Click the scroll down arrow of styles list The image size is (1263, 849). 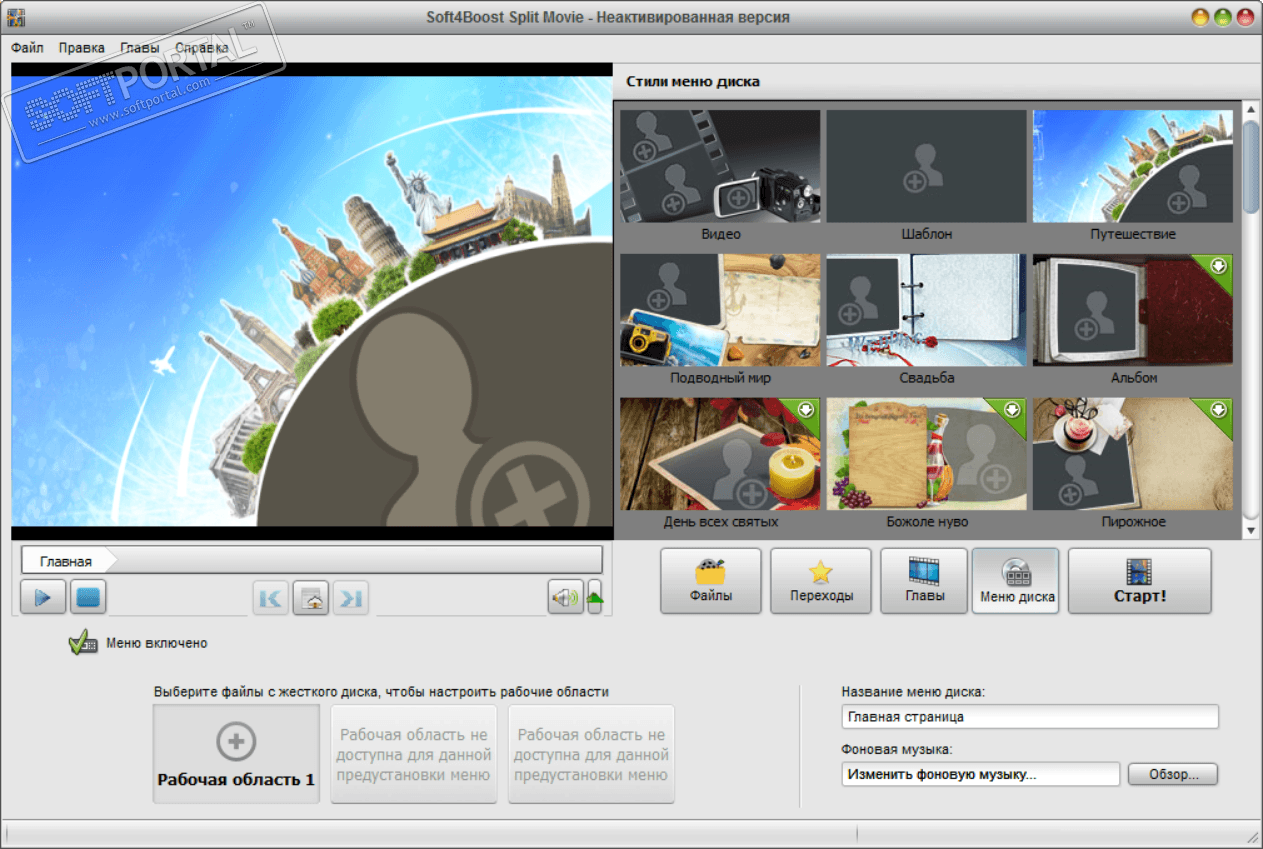[x=1251, y=531]
